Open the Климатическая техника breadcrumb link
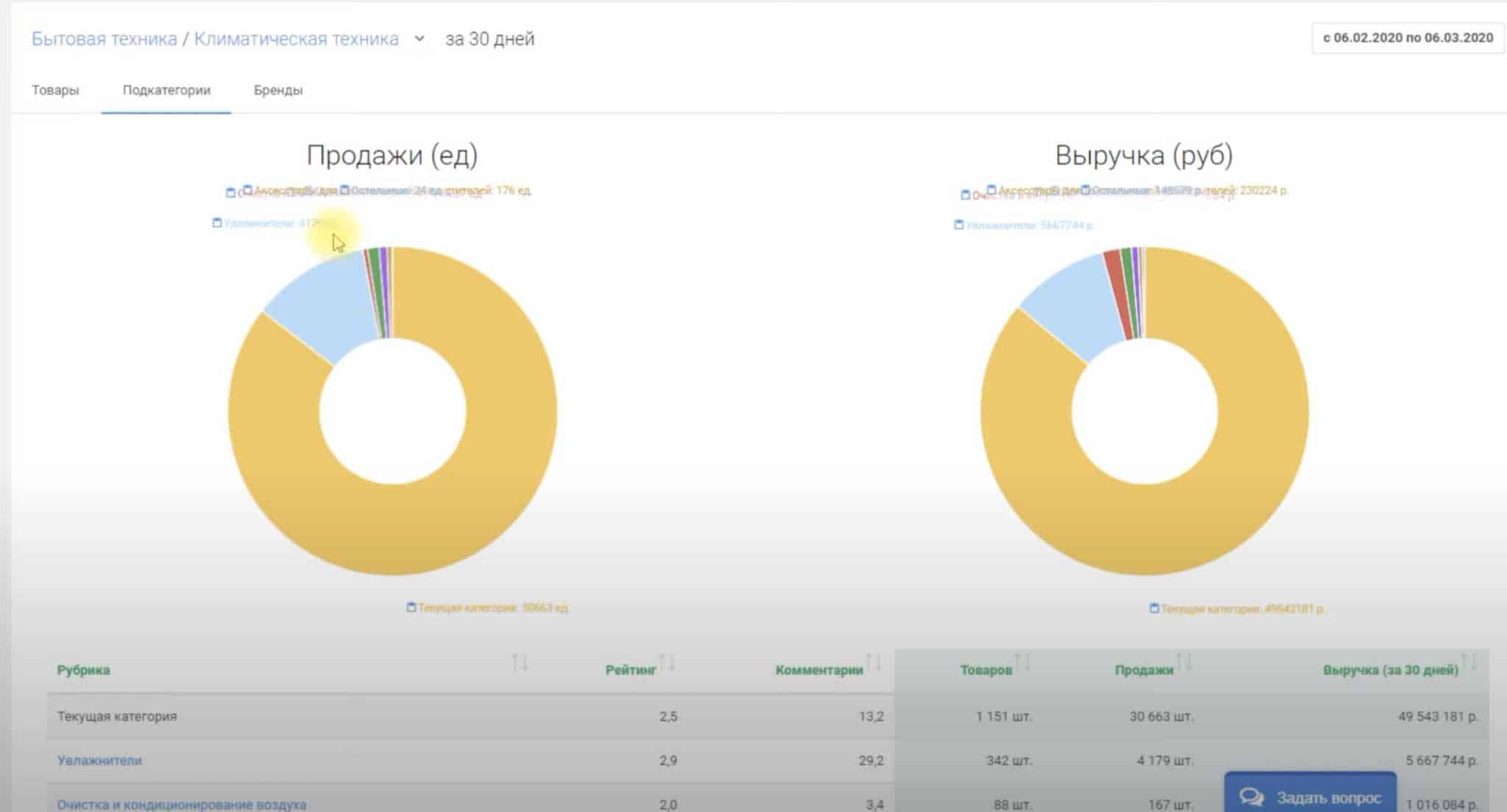The image size is (1507, 812). [296, 39]
